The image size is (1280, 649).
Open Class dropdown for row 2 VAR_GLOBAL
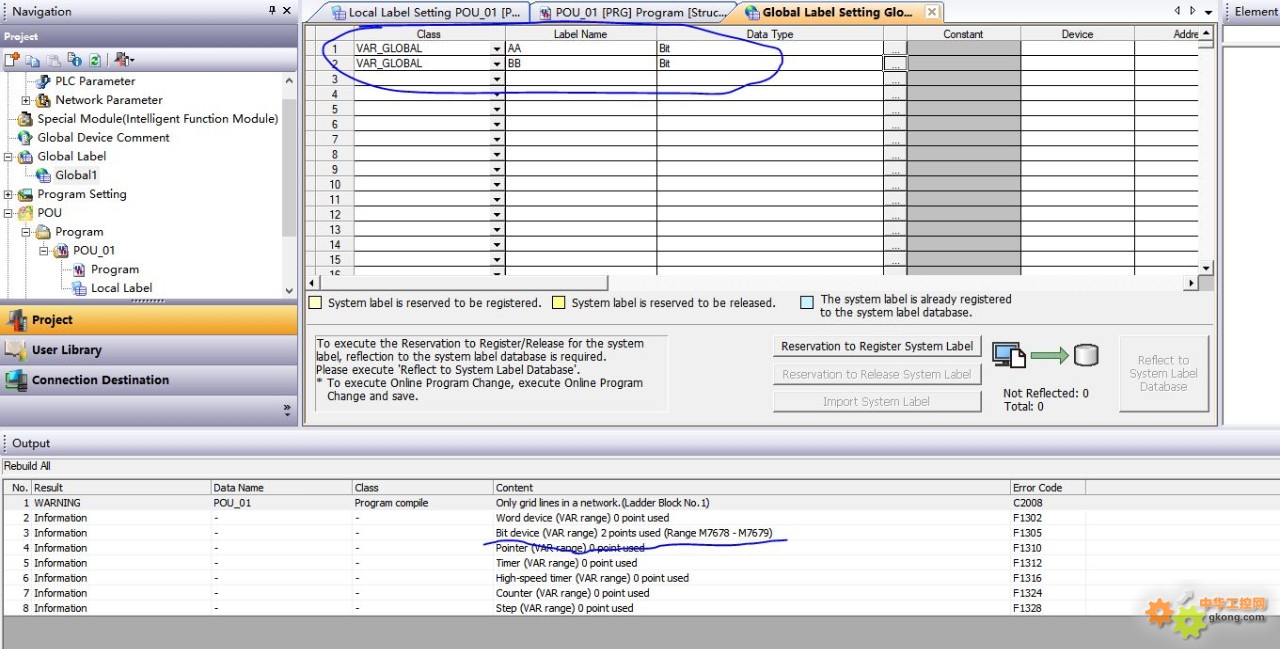(x=497, y=63)
